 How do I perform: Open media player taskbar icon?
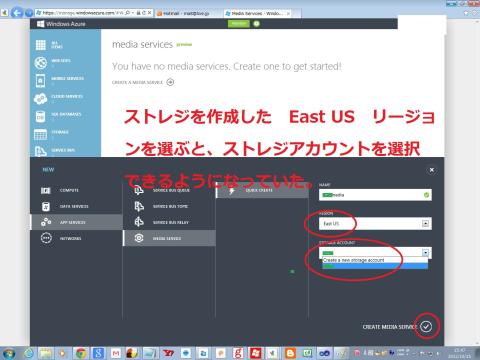click(x=63, y=353)
